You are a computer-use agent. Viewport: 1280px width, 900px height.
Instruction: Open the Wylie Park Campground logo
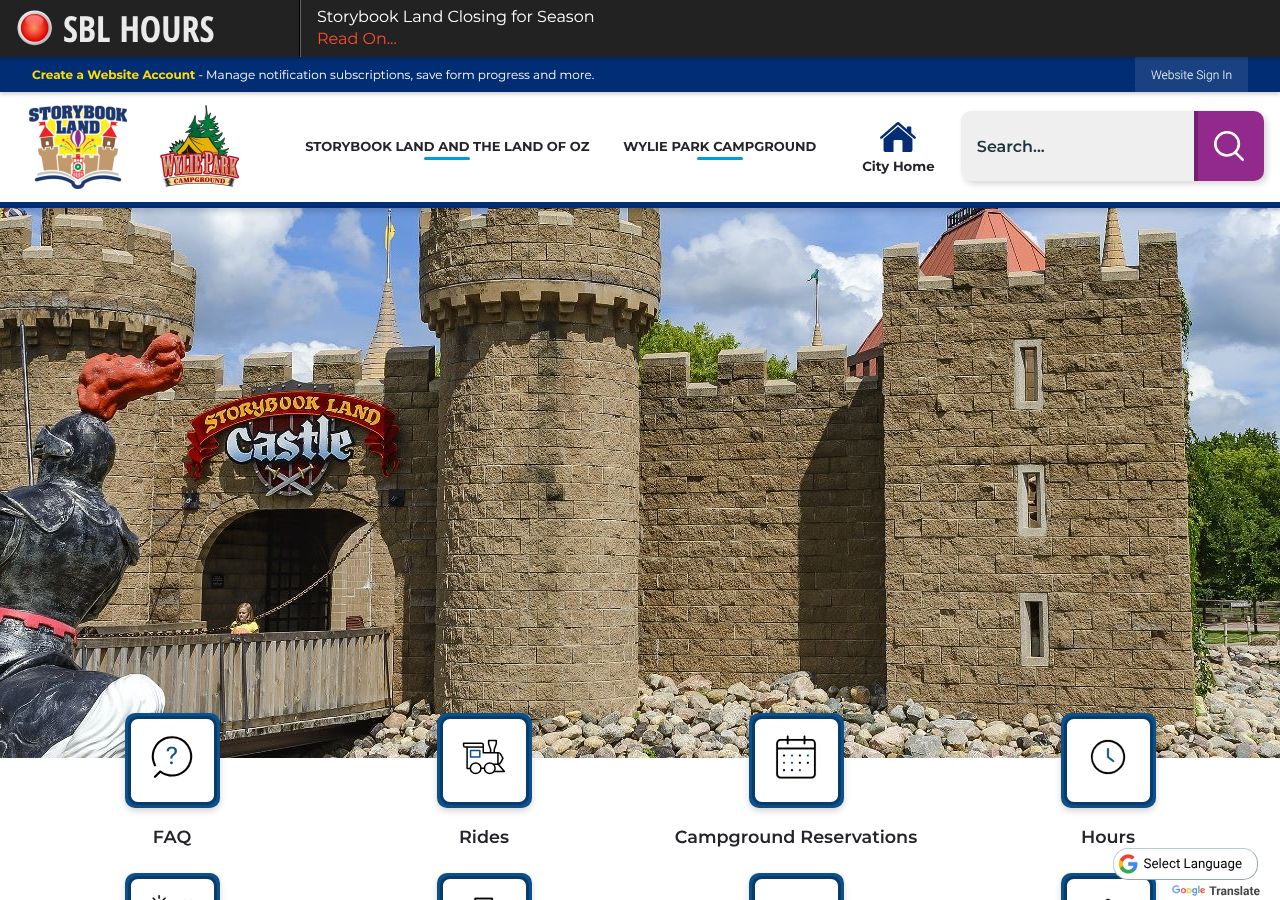pos(199,146)
